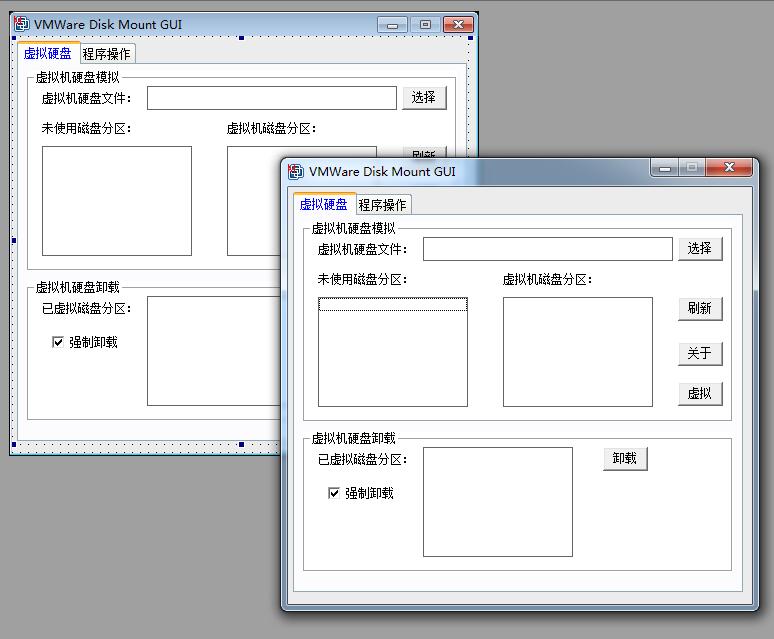Focus 虚拟机硬盘文件 text field in back window

(x=271, y=98)
